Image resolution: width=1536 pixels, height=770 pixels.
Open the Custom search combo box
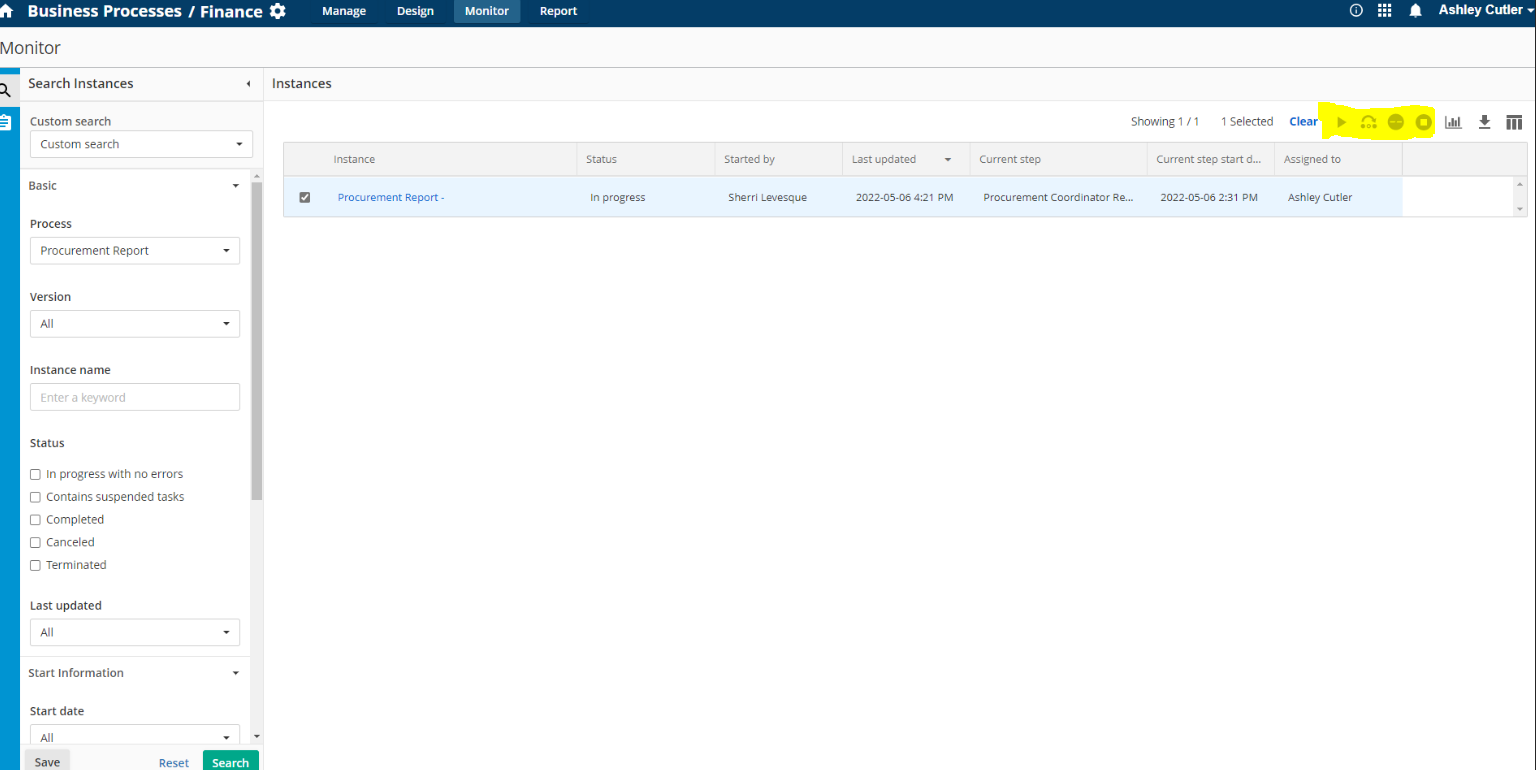[x=141, y=144]
